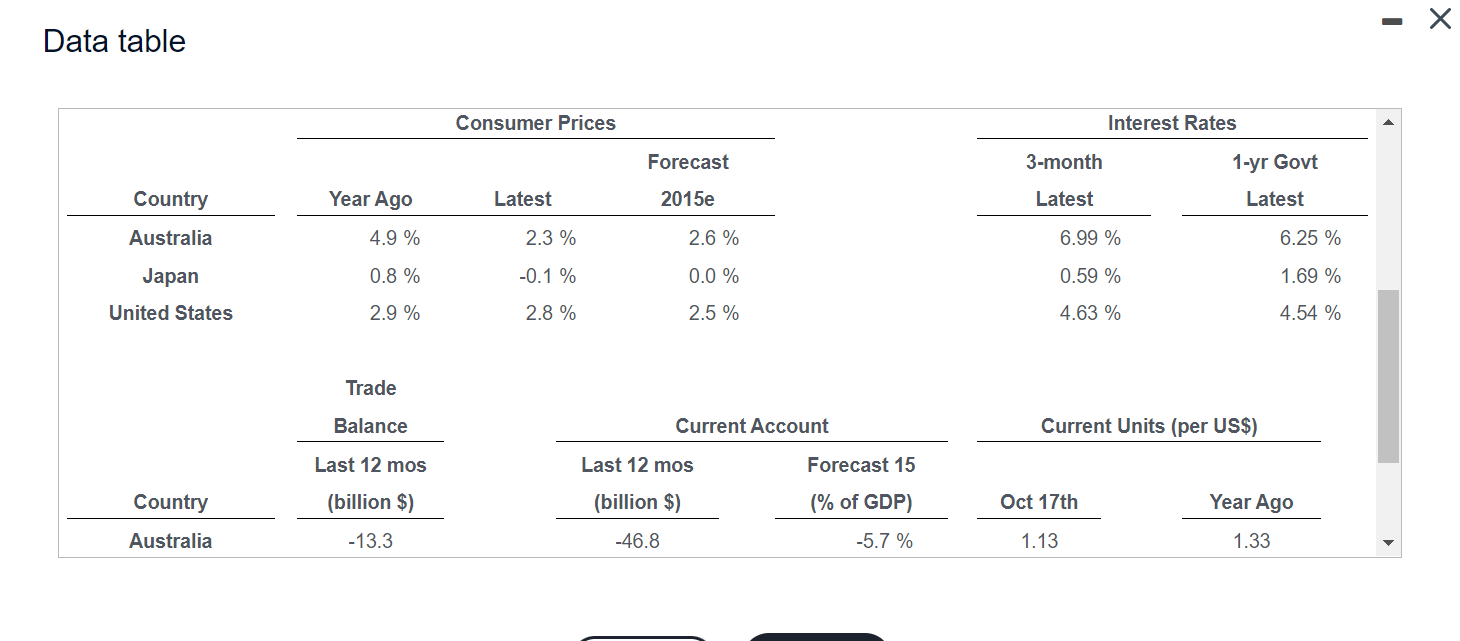Click the dark filled button below the table
Image resolution: width=1460 pixels, height=641 pixels.
(817, 638)
